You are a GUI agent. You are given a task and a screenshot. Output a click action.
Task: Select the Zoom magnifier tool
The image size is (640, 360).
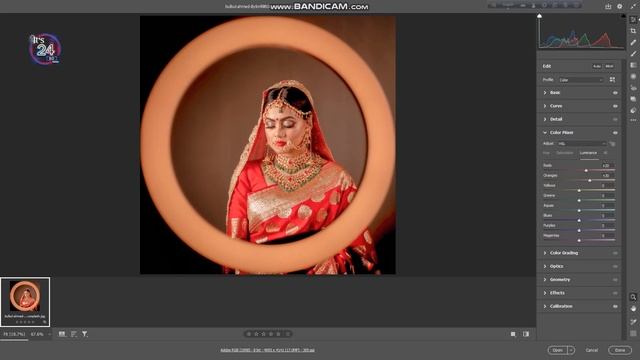[x=633, y=297]
